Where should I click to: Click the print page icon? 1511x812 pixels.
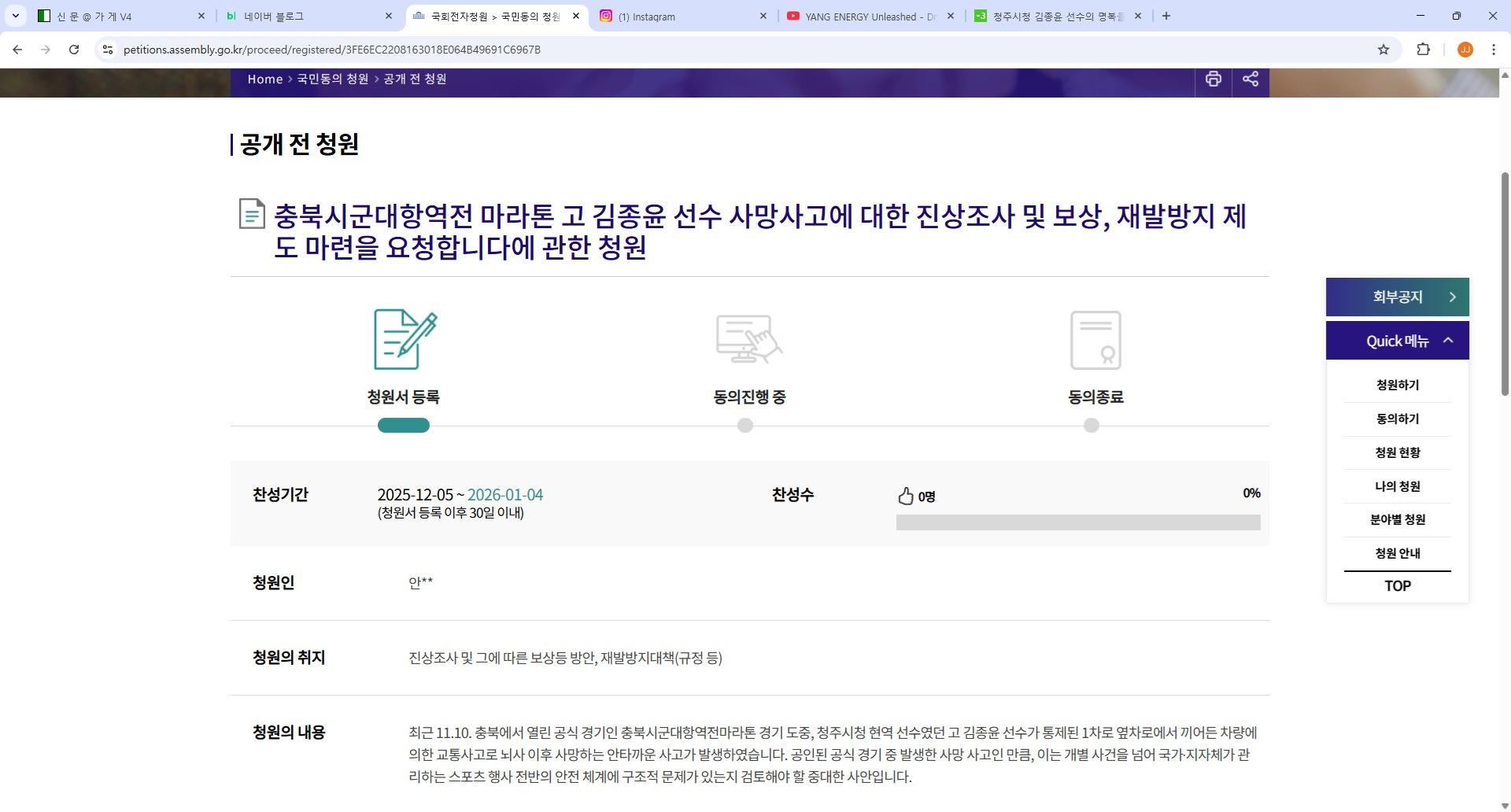coord(1213,79)
